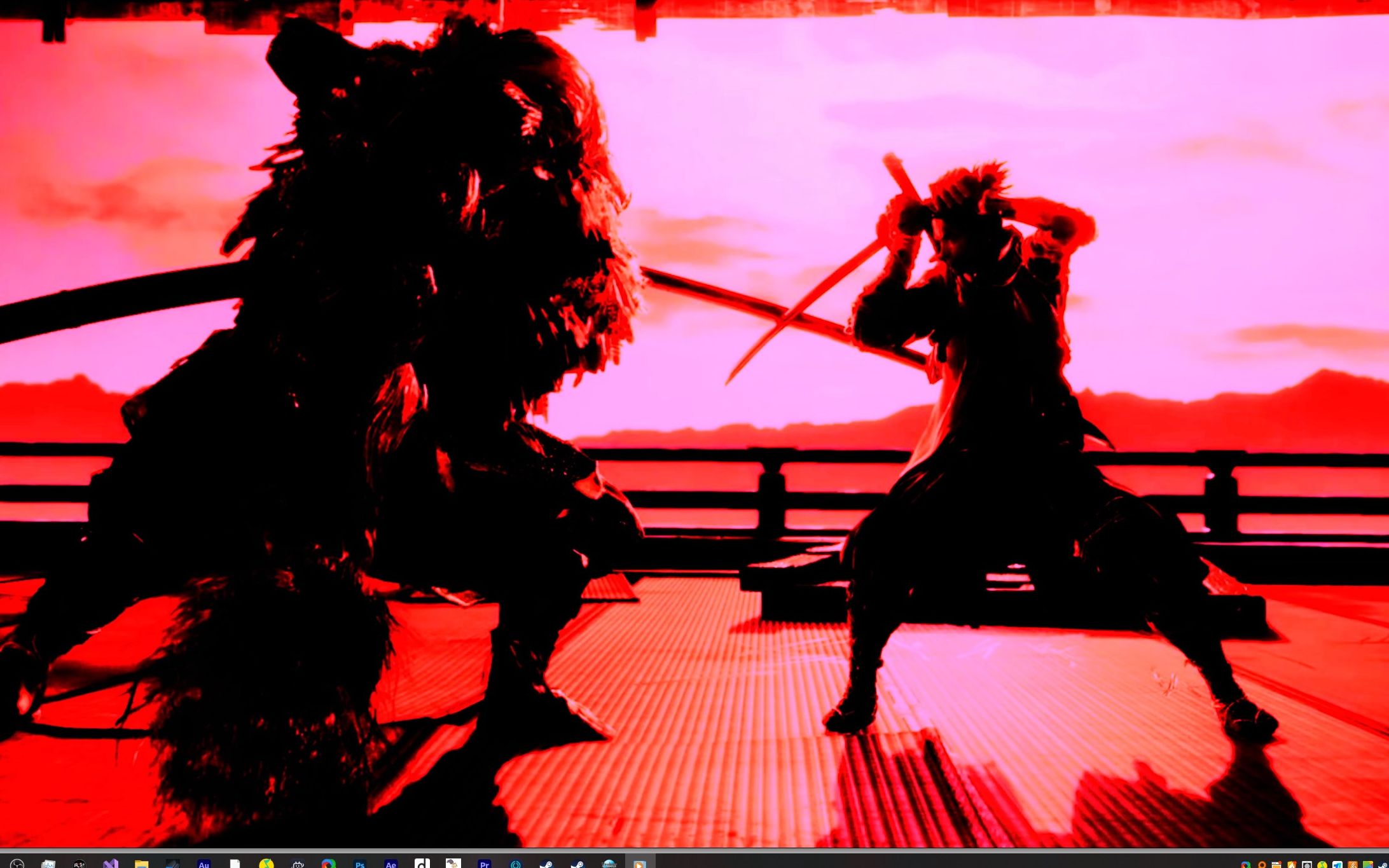Open Adobe Audition from the taskbar
Screen dimensions: 1389x868
204,864
